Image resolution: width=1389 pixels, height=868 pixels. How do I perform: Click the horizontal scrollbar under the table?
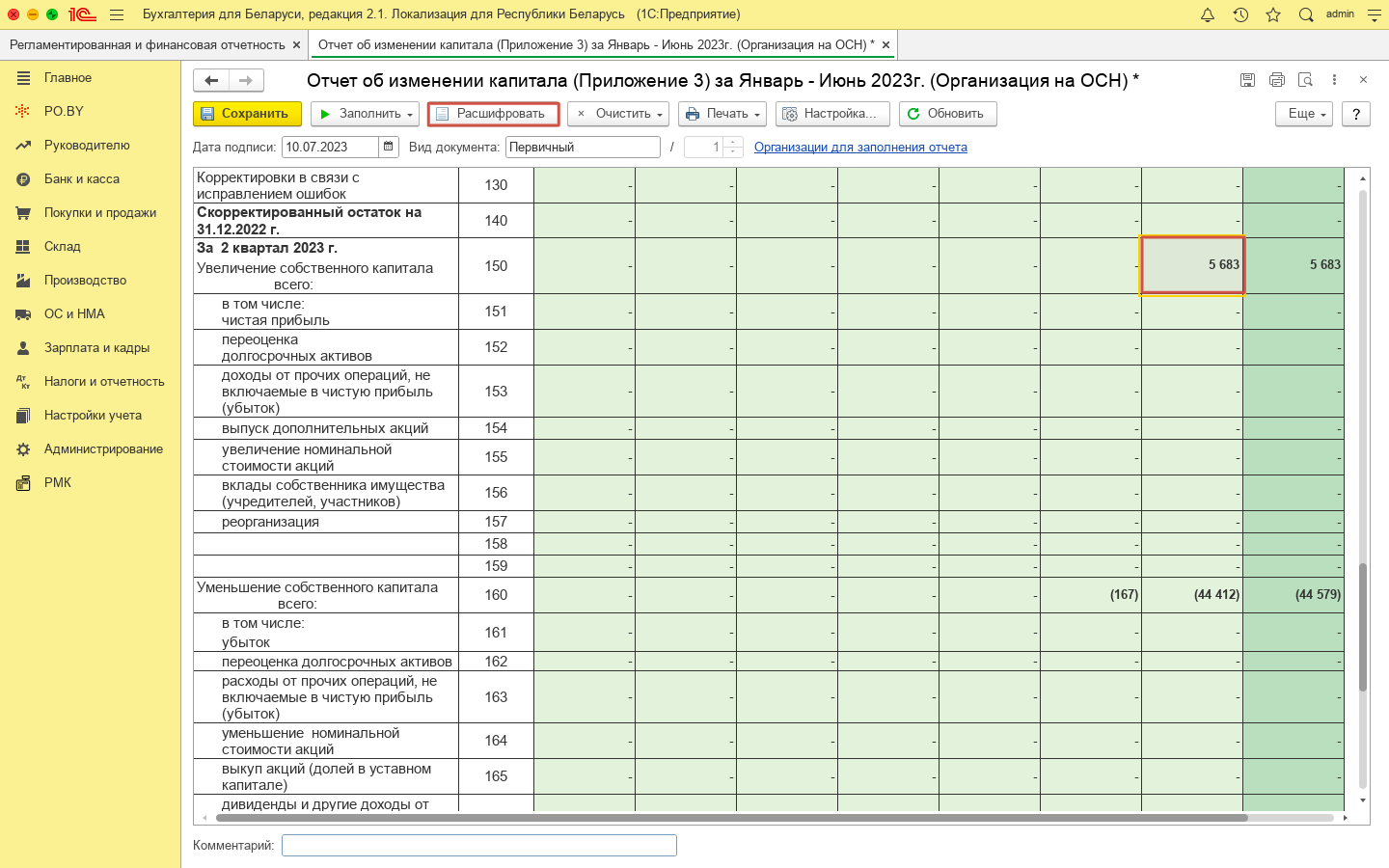point(731,818)
